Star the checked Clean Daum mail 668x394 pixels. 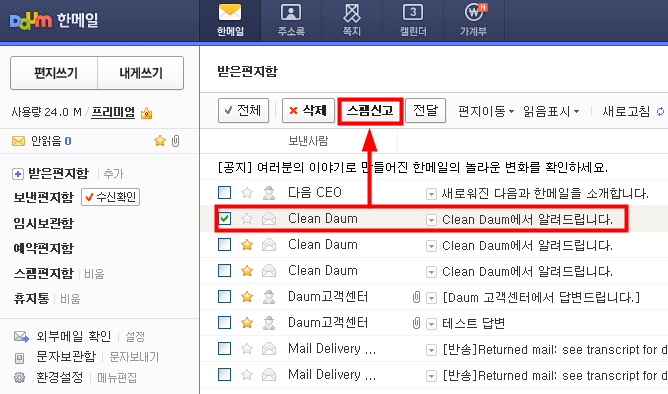(247, 219)
